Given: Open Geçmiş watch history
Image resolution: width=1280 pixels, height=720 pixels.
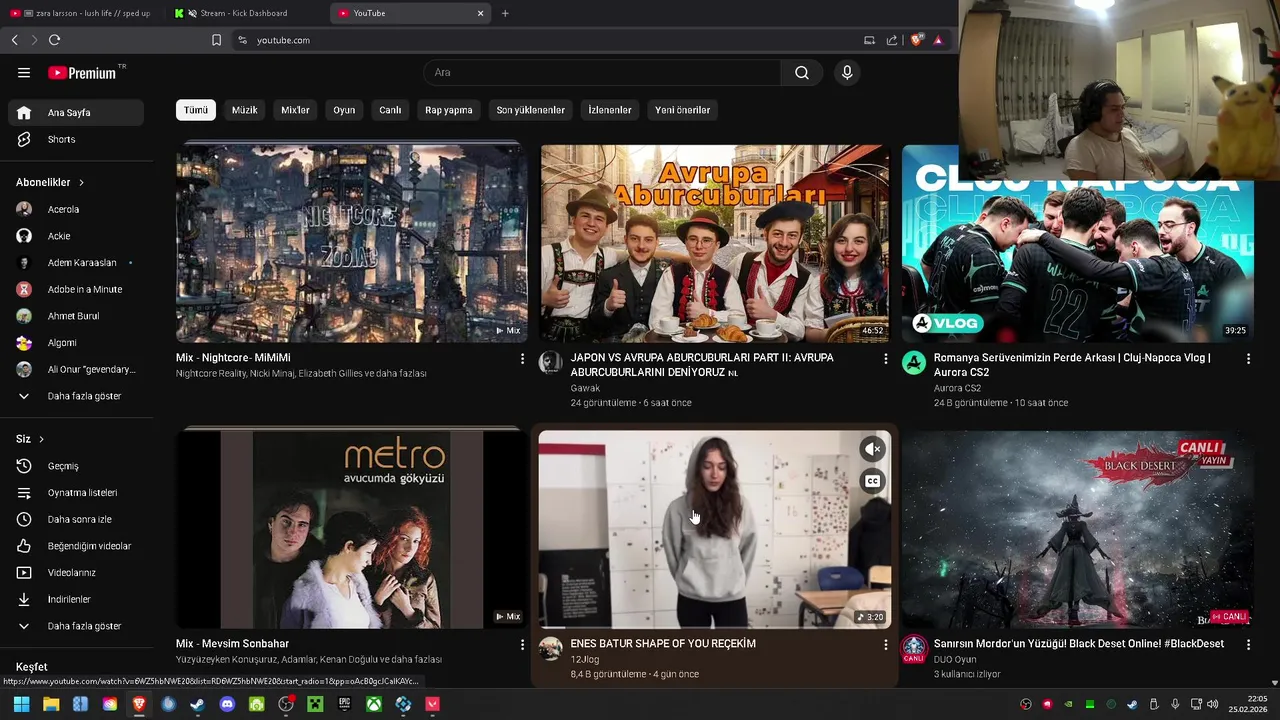Looking at the screenshot, I should pyautogui.click(x=76, y=466).
